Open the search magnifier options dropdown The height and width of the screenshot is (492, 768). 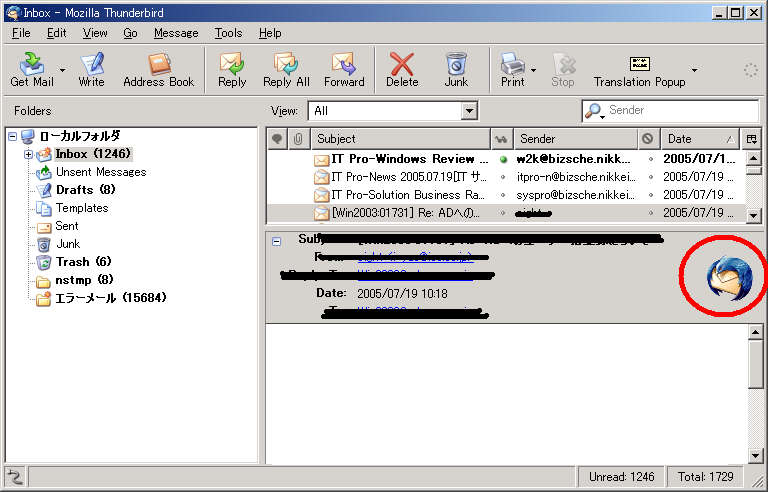click(594, 111)
